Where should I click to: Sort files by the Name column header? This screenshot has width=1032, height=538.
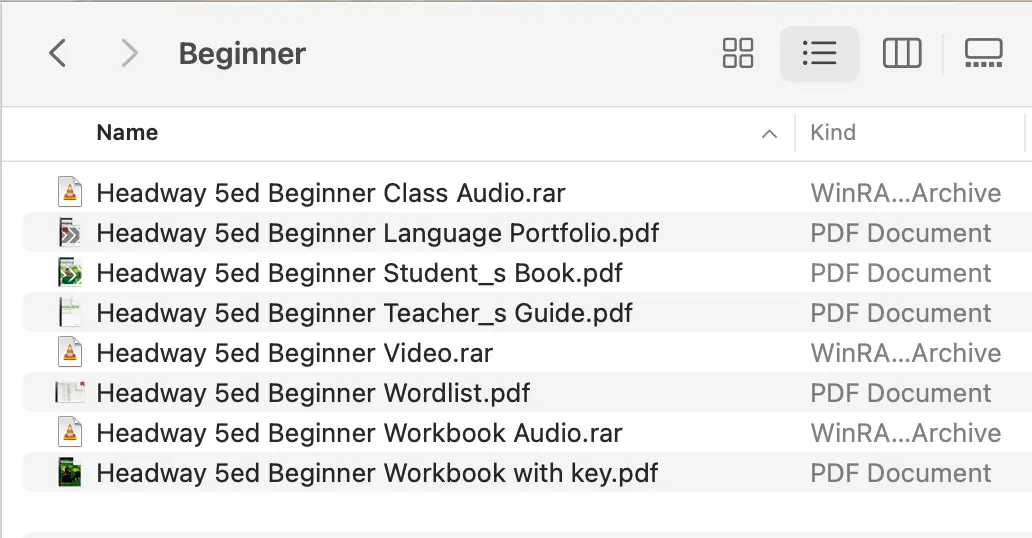(x=127, y=132)
